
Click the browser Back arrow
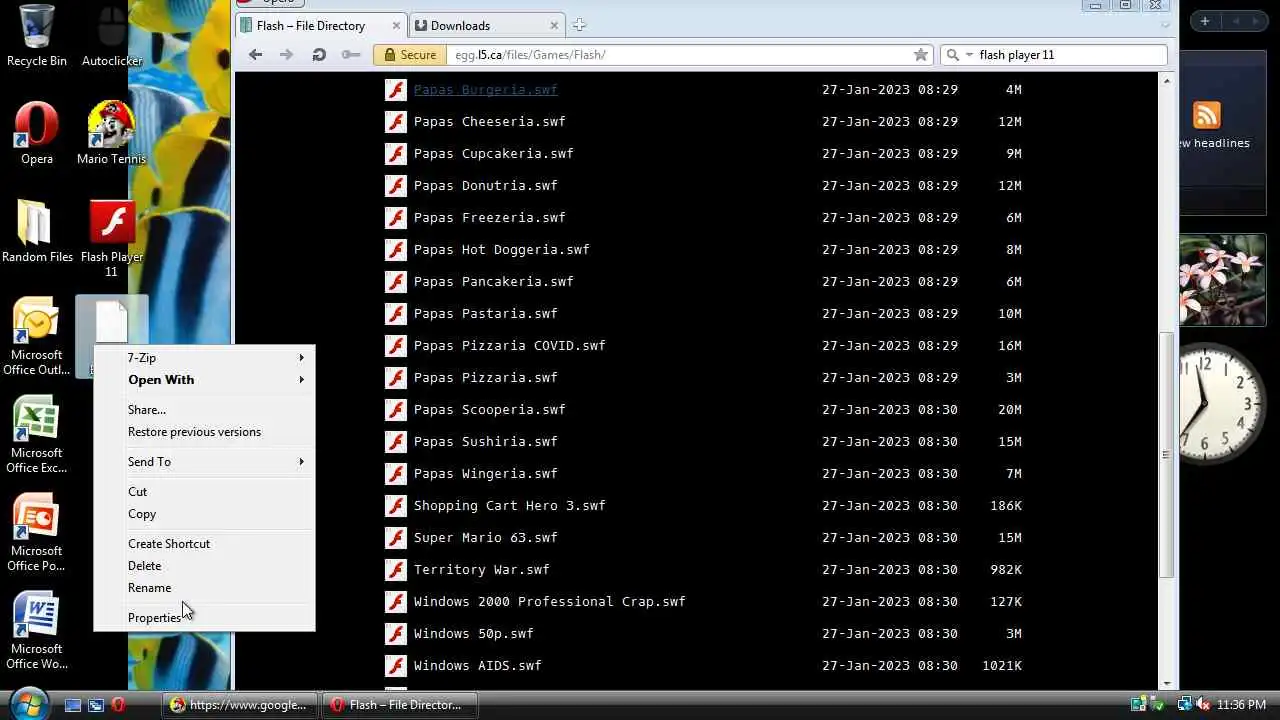click(255, 55)
